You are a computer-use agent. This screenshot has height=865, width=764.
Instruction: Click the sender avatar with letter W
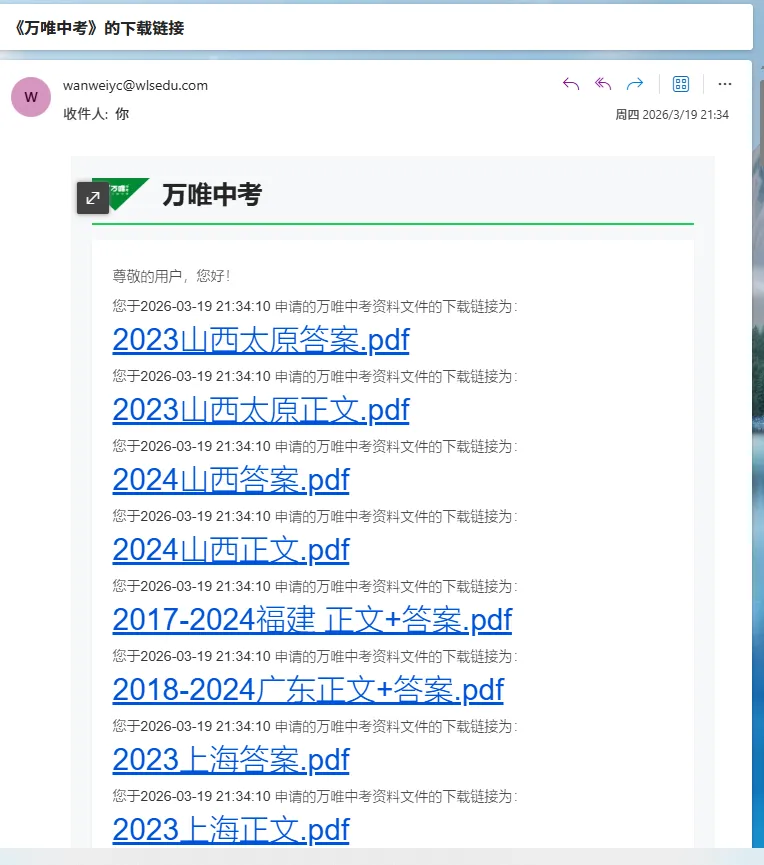pos(31,97)
